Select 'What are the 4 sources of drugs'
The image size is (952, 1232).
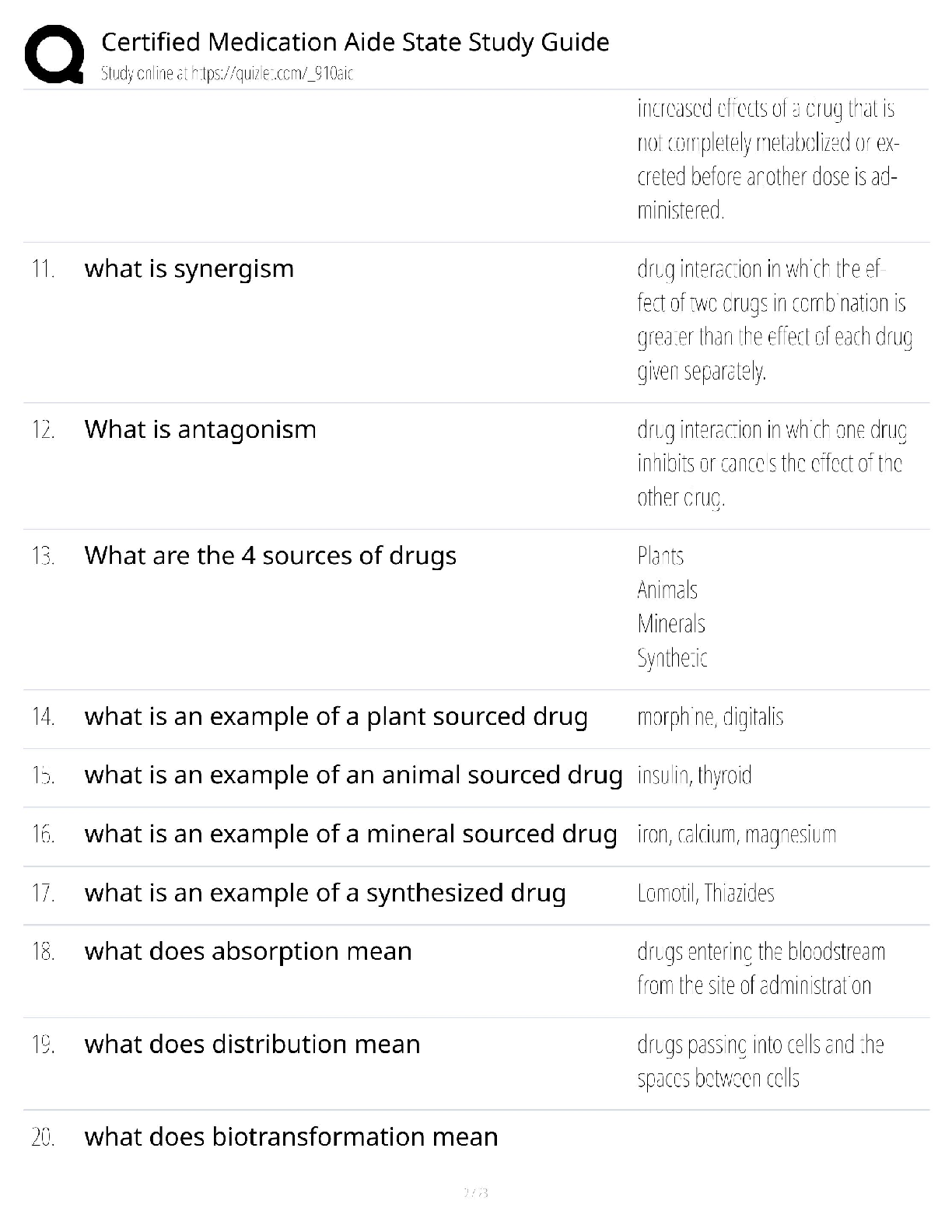pyautogui.click(x=270, y=556)
